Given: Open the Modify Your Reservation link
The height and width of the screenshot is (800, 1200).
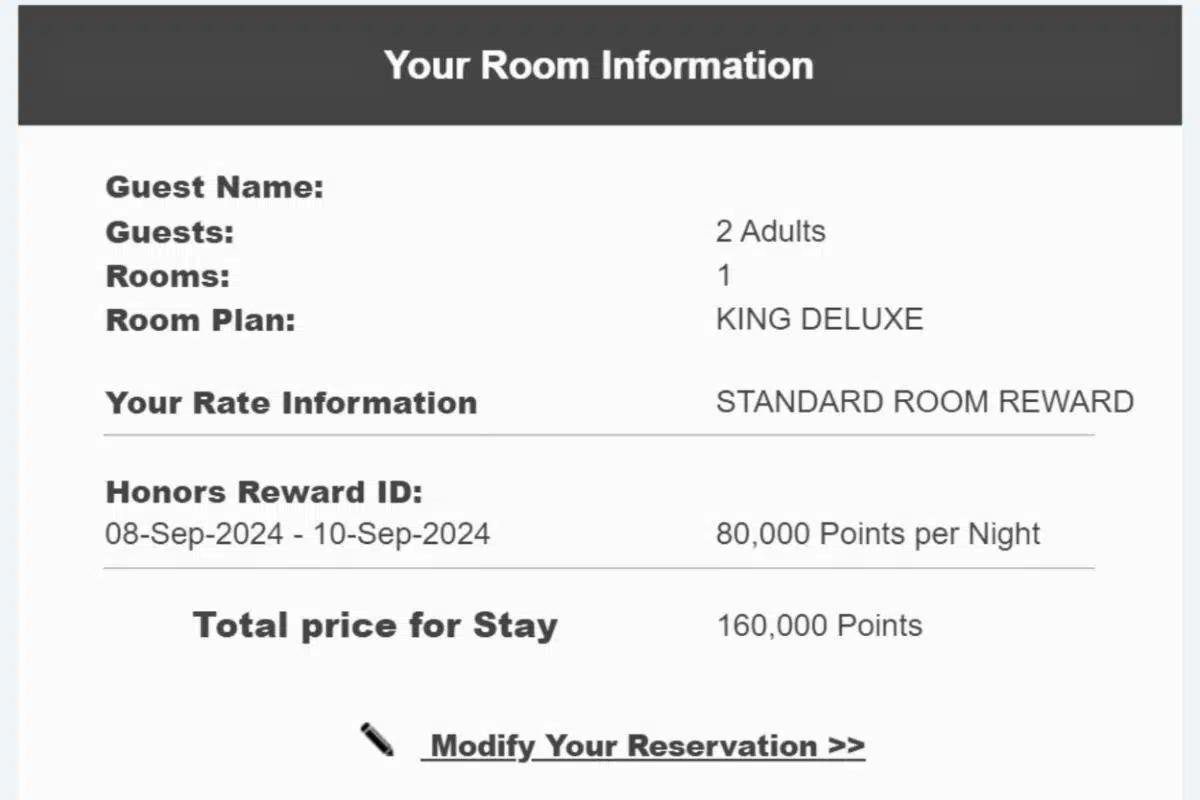Looking at the screenshot, I should pos(644,746).
